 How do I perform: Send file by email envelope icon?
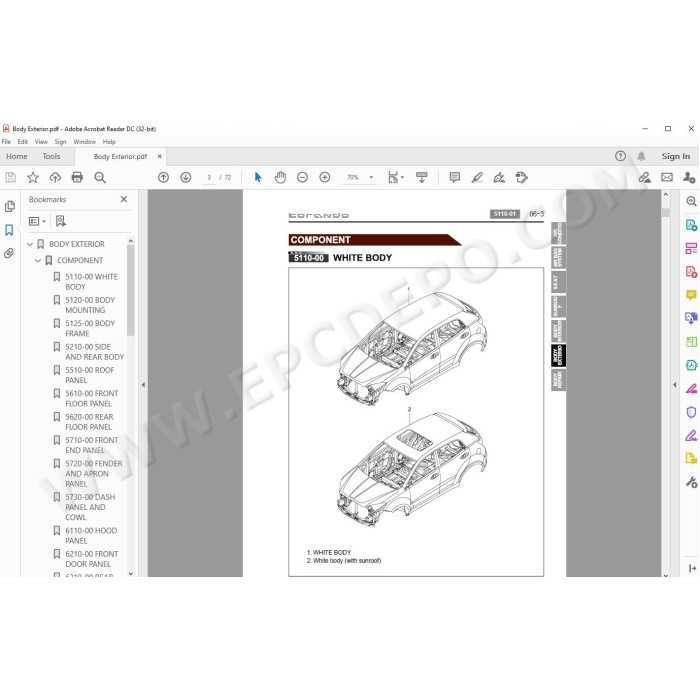(667, 178)
